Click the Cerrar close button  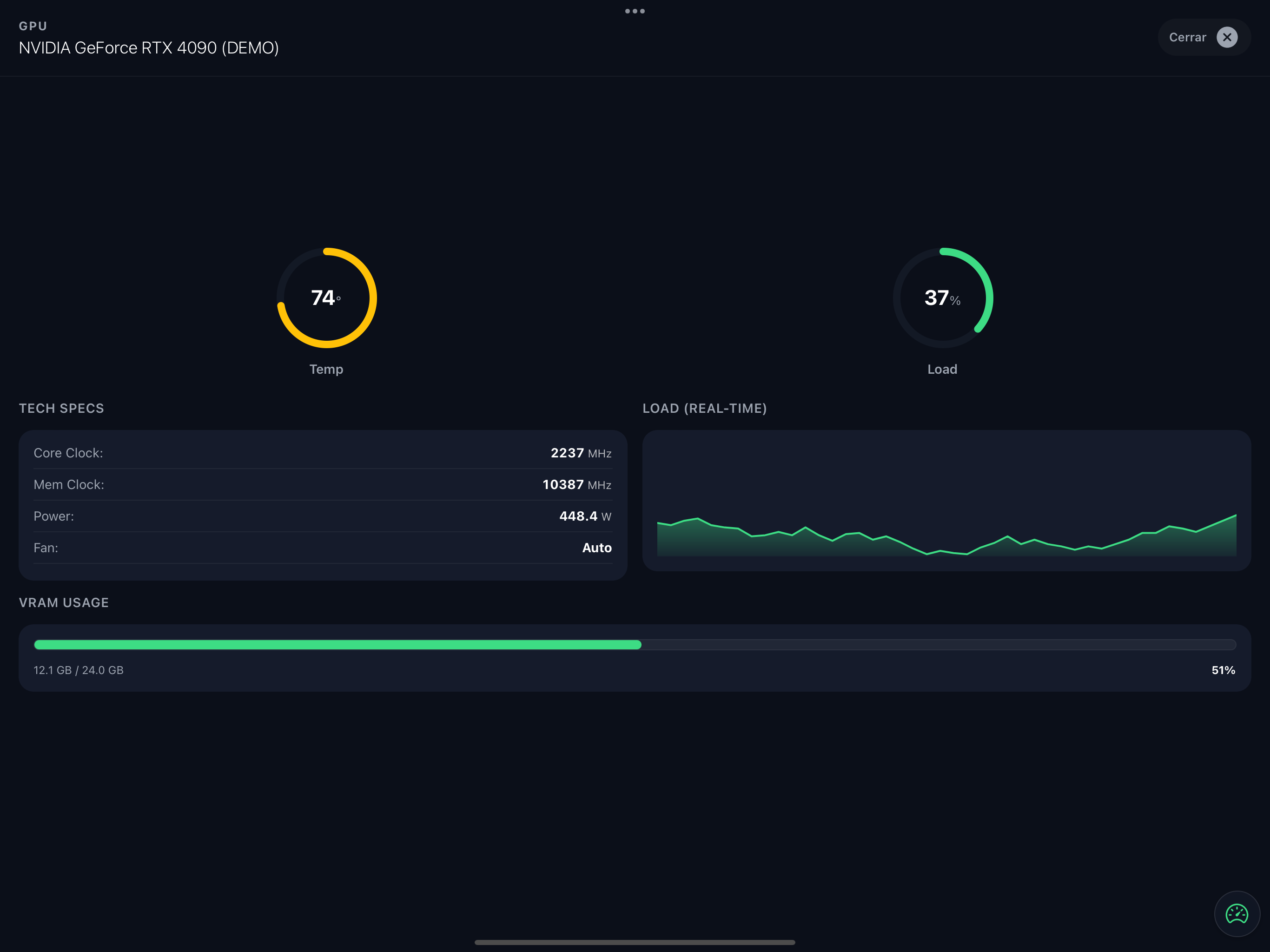pyautogui.click(x=1204, y=37)
